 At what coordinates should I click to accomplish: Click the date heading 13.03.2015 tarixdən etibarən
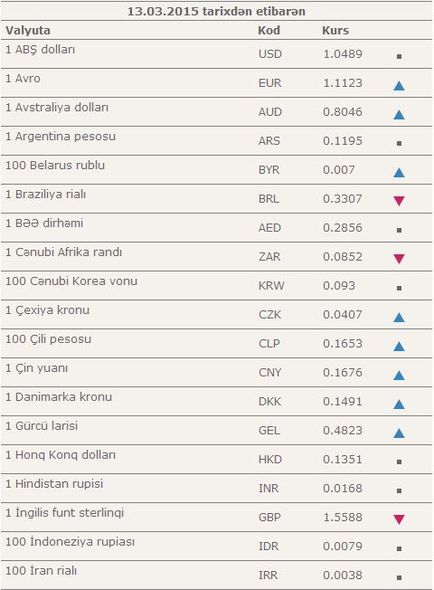tap(216, 11)
